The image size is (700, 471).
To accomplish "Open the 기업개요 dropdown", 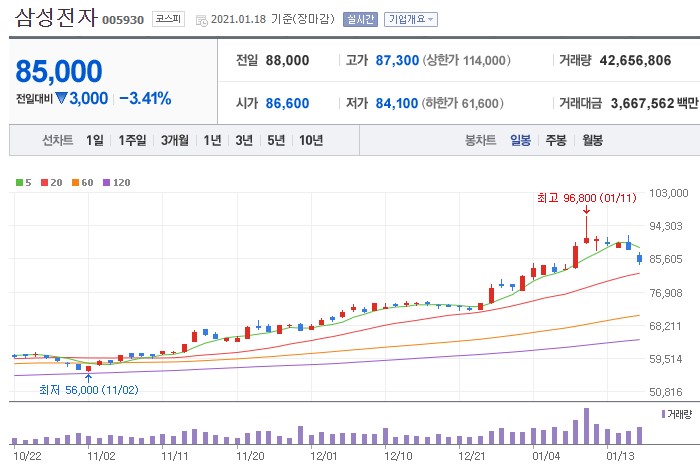I will click(411, 20).
